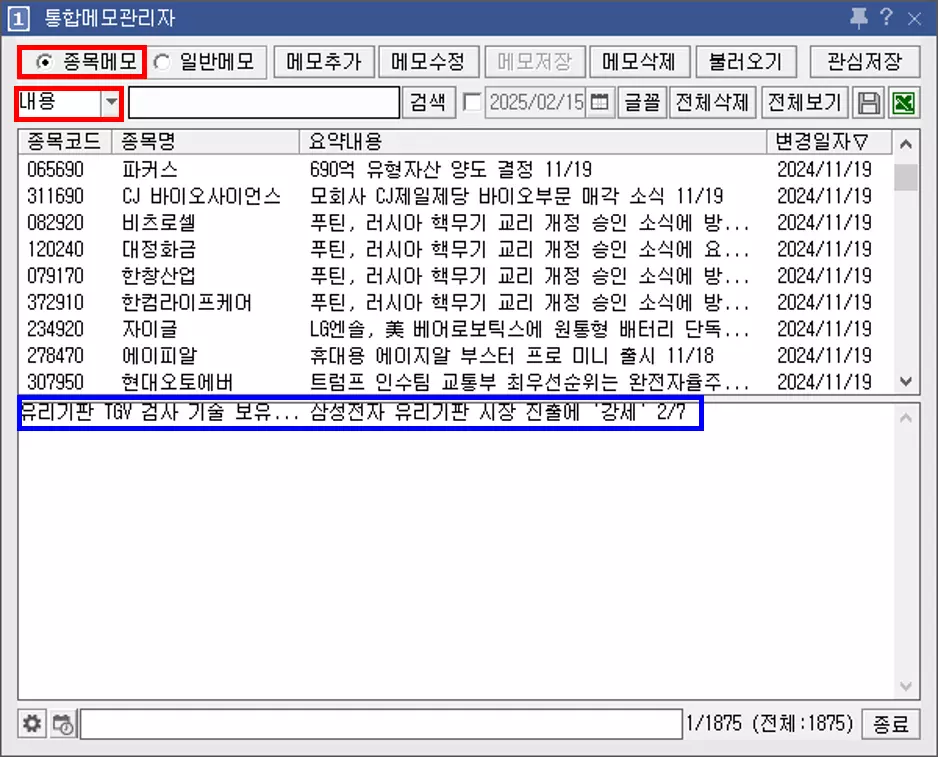Screen dimensions: 938x757
Task: Click list scrollbar up arrow
Action: tap(906, 144)
